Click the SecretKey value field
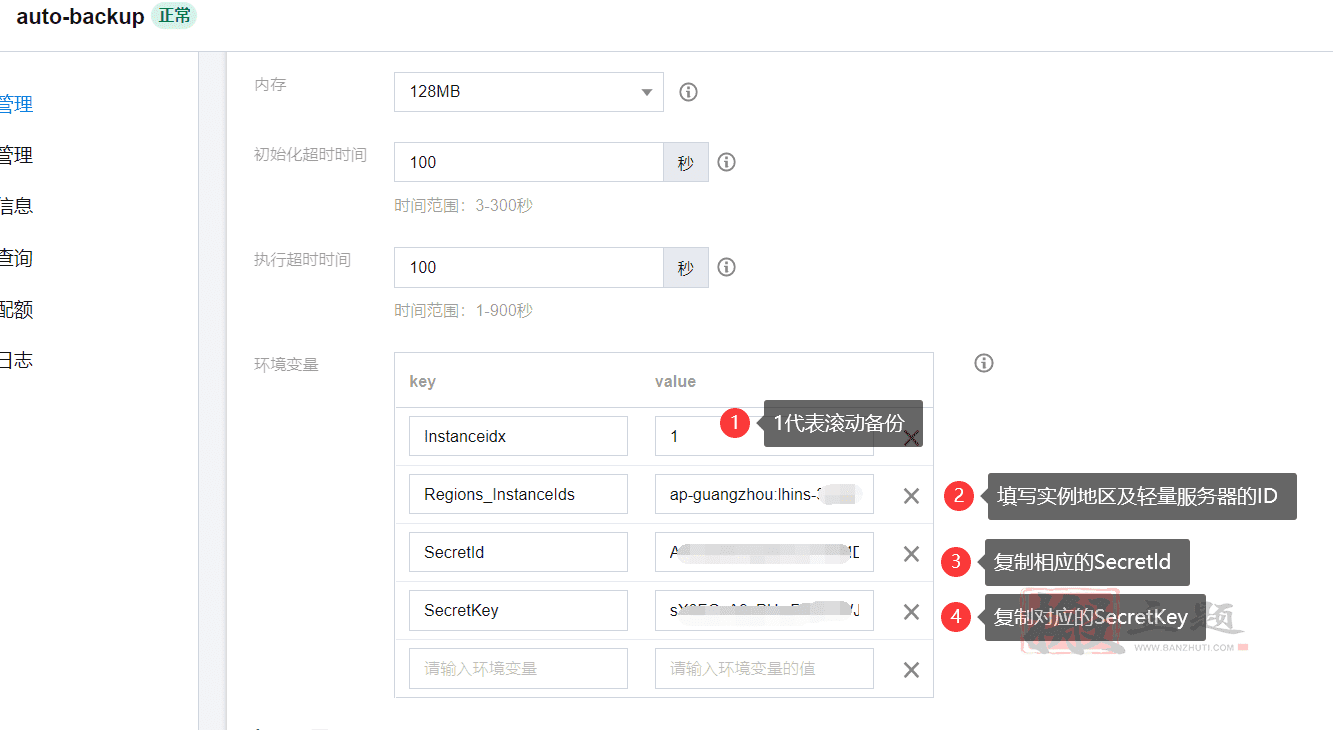 [x=764, y=610]
